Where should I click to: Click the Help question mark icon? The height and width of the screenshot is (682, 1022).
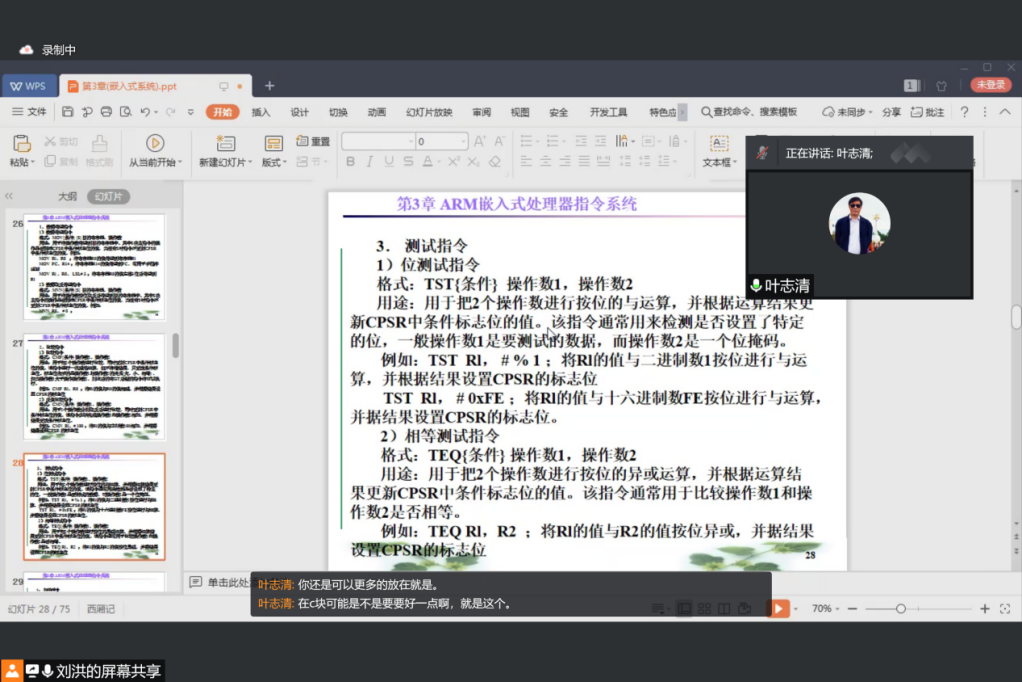964,112
